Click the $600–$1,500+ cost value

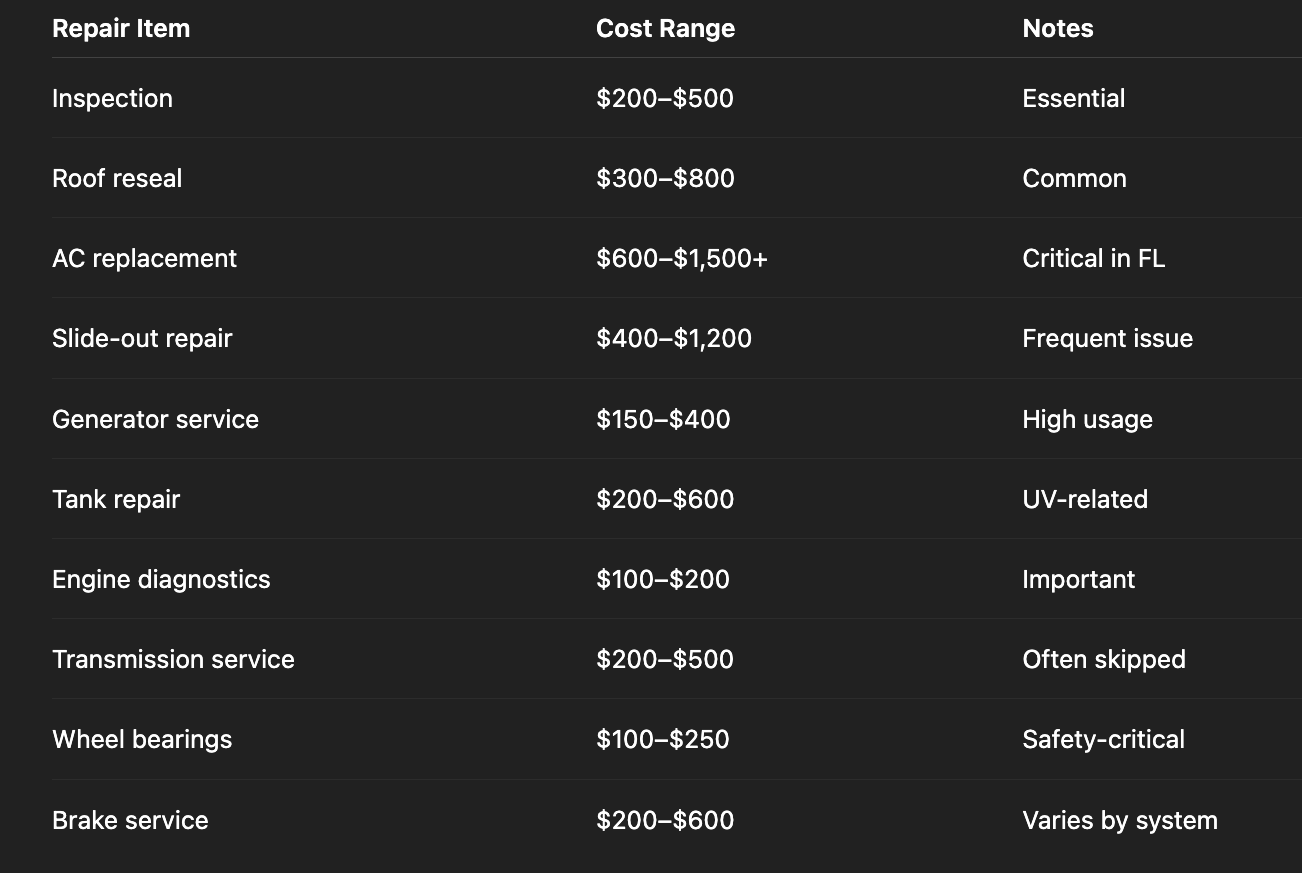tap(682, 258)
